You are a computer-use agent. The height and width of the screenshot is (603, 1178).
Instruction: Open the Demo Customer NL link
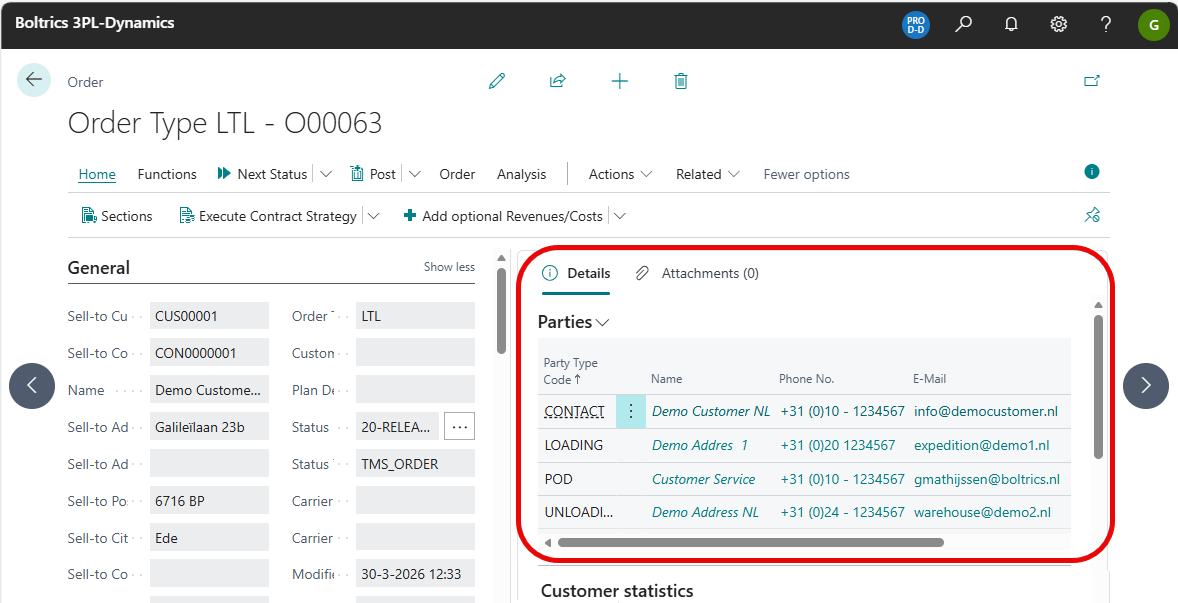pyautogui.click(x=711, y=411)
